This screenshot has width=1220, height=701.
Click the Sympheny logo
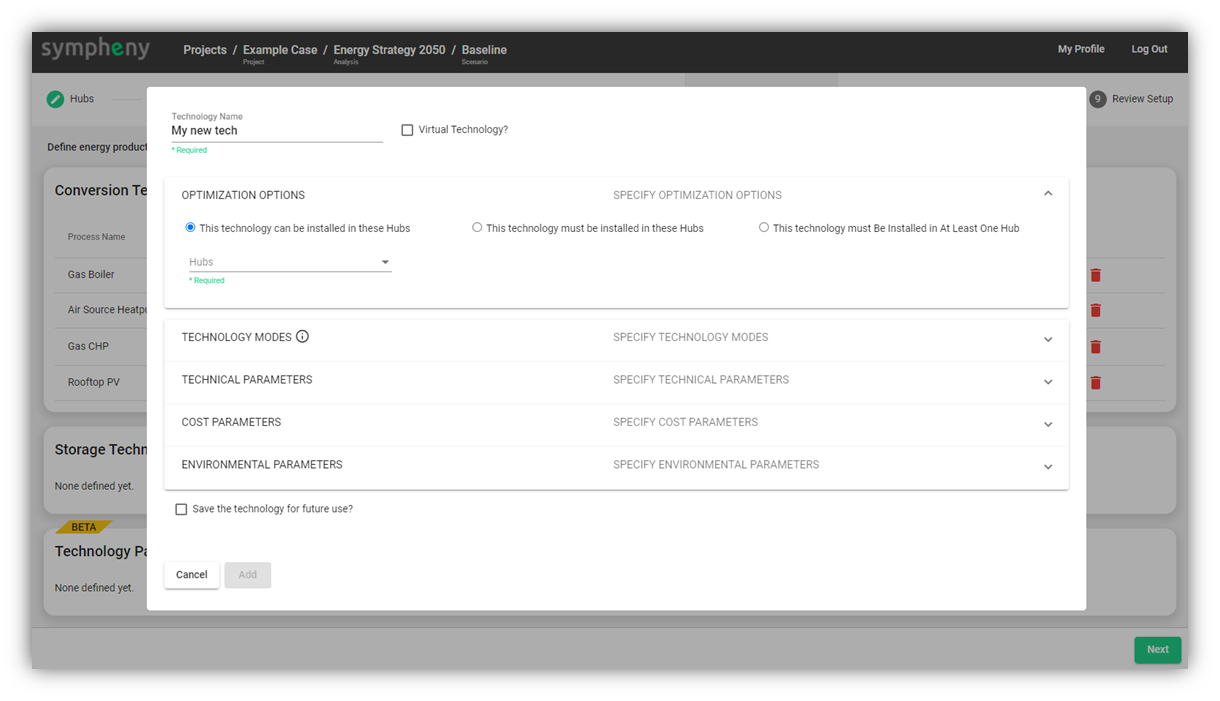point(95,49)
